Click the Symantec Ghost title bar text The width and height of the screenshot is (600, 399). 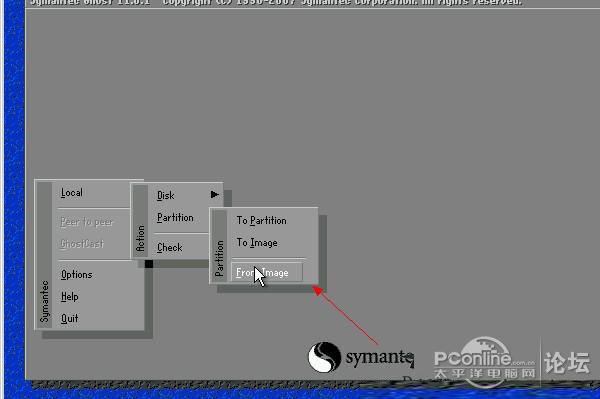click(x=276, y=3)
